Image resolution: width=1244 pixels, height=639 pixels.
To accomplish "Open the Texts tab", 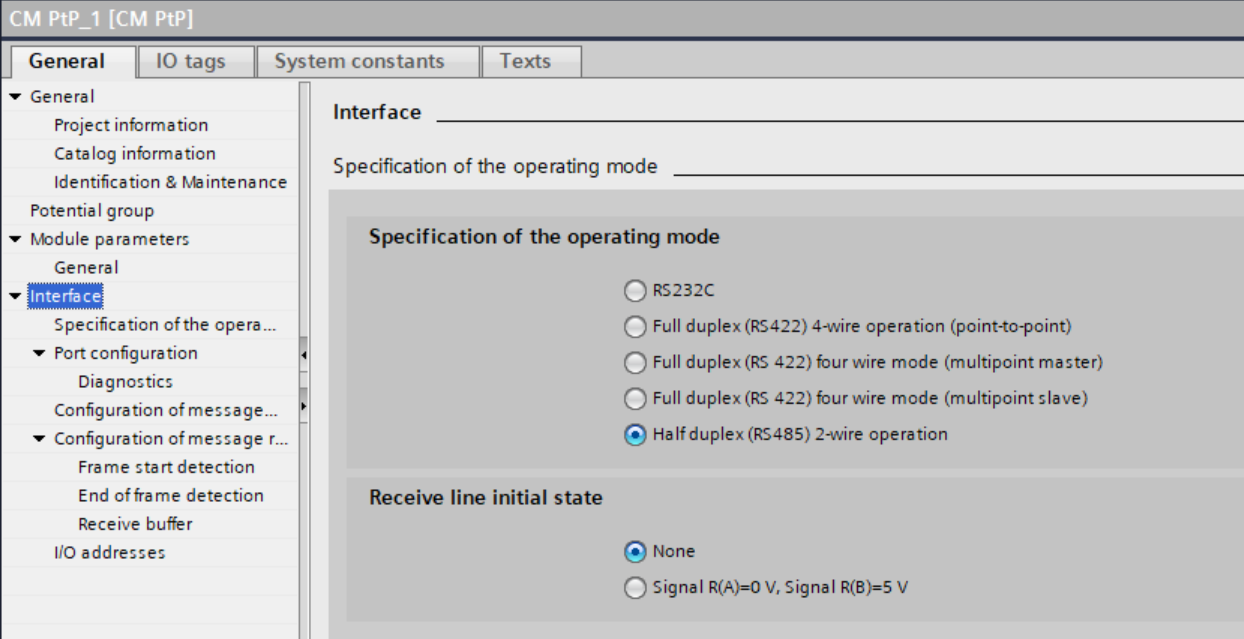I will pyautogui.click(x=525, y=61).
